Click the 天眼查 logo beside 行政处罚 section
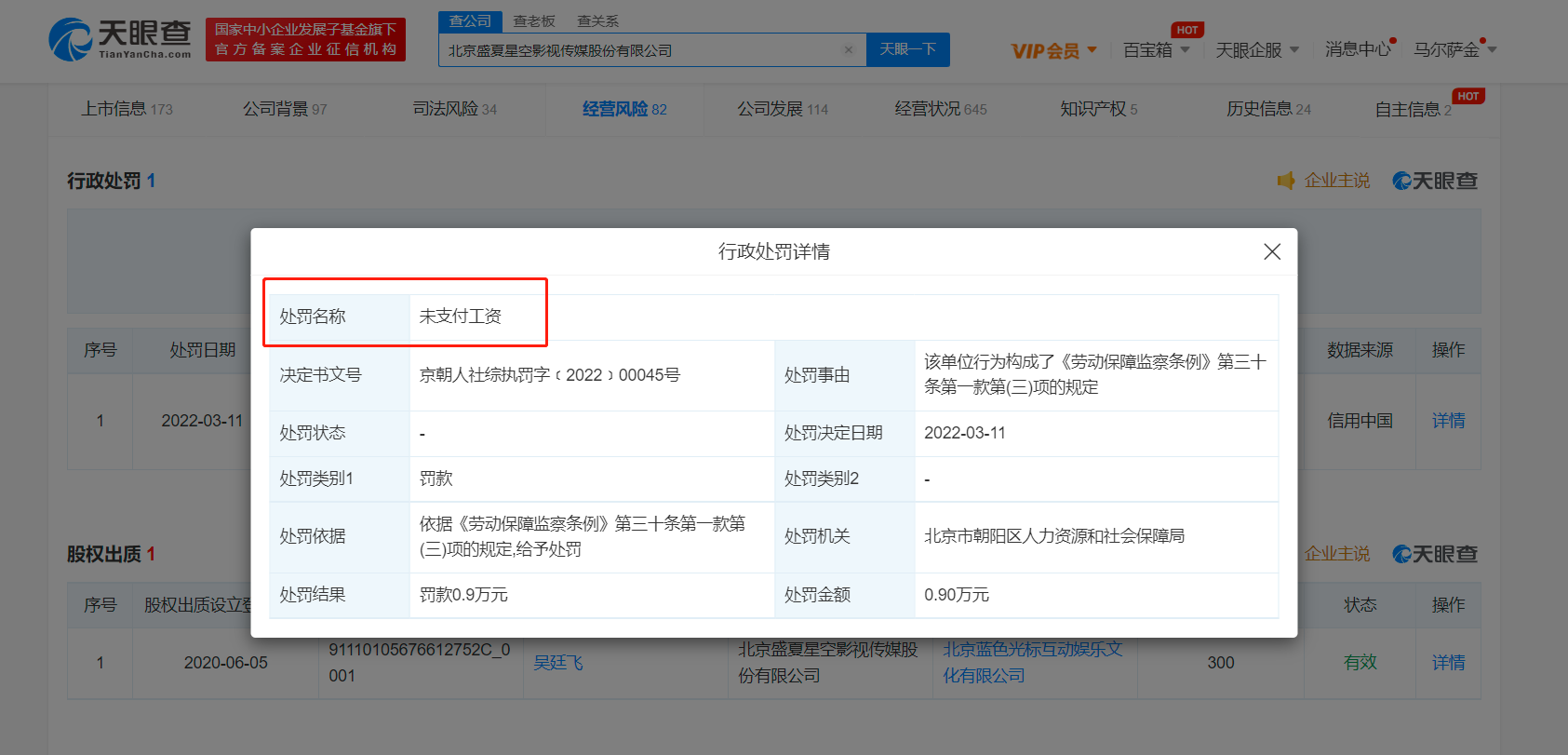Viewport: 1568px width, 755px height. click(x=1435, y=181)
